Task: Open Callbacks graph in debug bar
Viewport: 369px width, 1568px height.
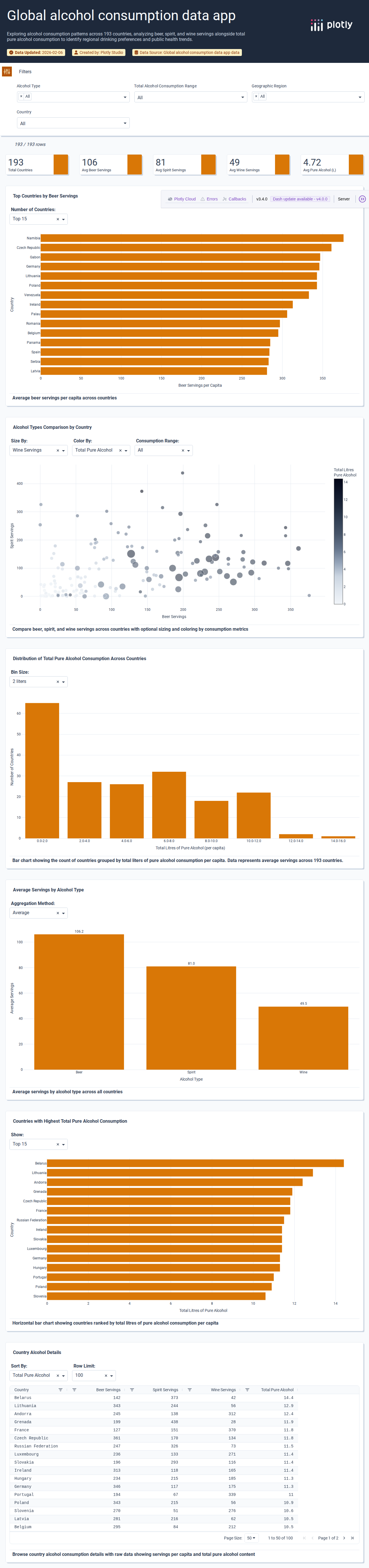Action: 234,199
